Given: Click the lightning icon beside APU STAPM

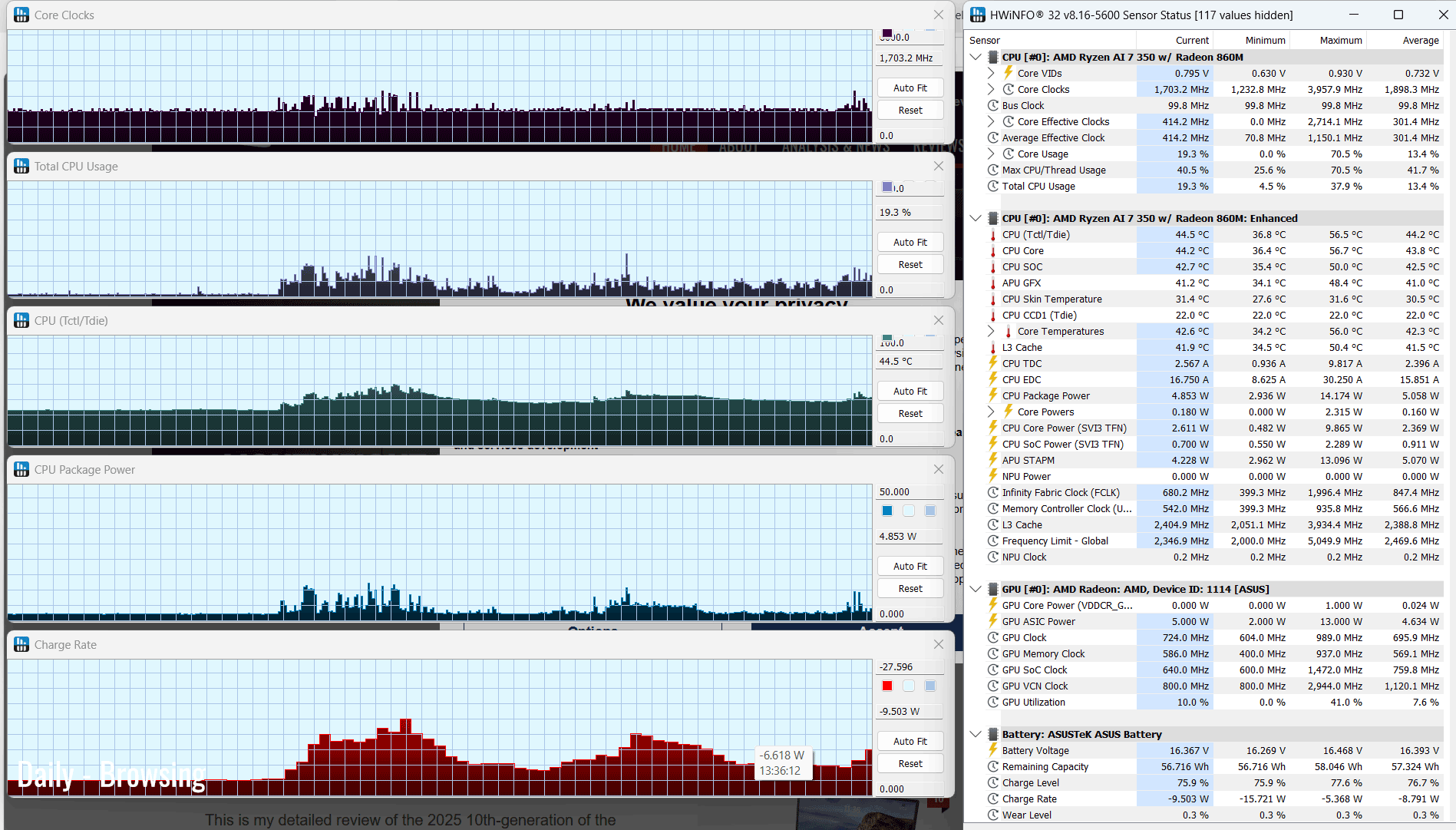Looking at the screenshot, I should coord(993,460).
